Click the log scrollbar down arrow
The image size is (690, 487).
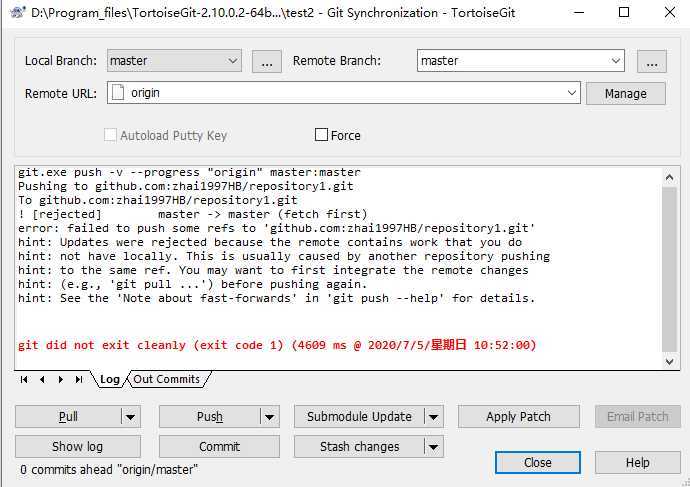(669, 362)
